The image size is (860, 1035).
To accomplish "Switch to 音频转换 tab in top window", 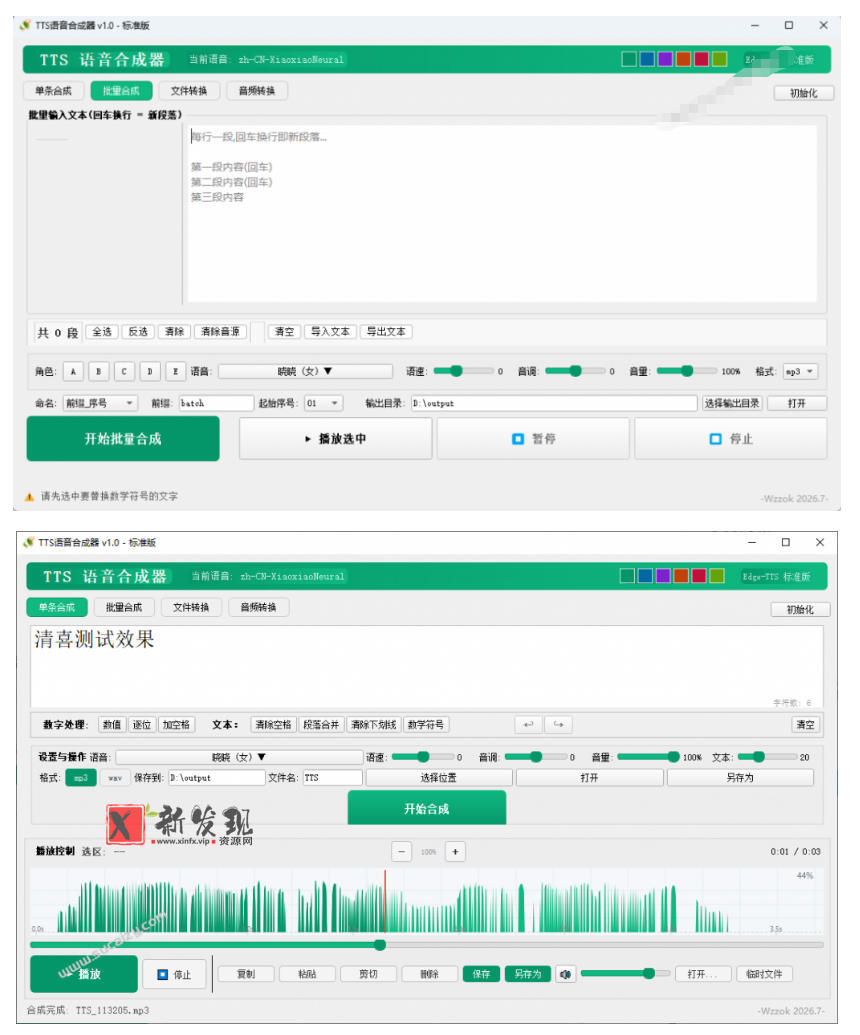I will click(x=257, y=90).
